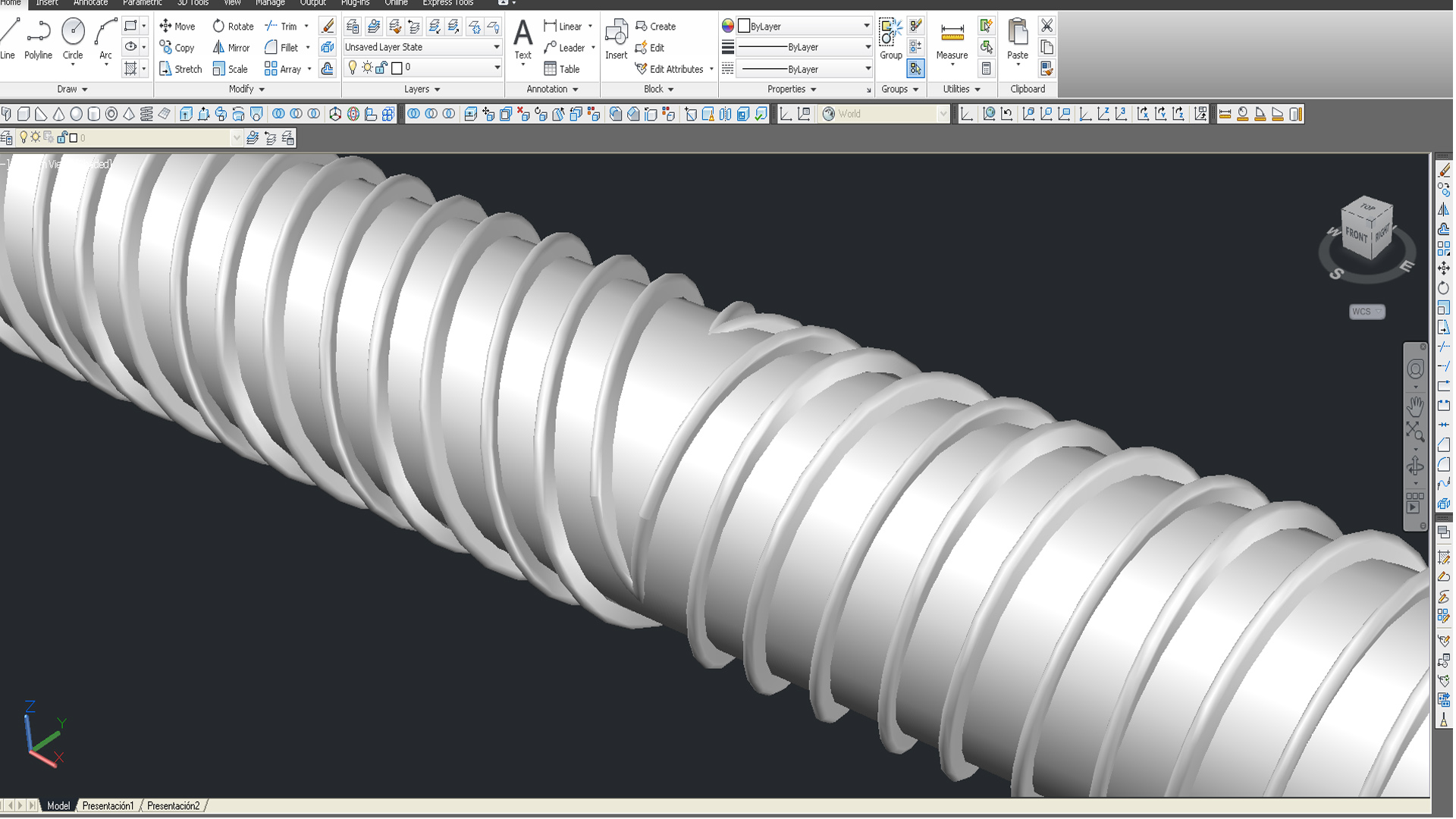
Task: Expand the Utilities panel
Action: pyautogui.click(x=961, y=89)
